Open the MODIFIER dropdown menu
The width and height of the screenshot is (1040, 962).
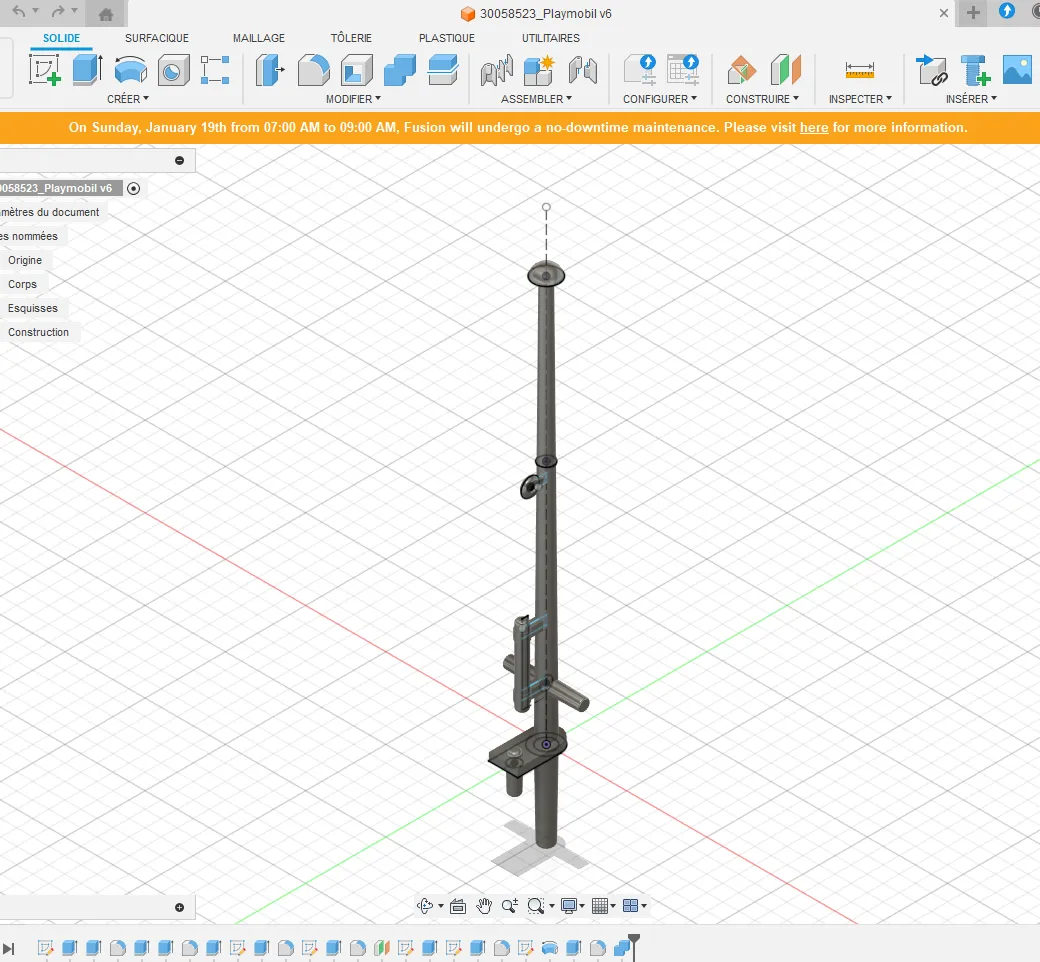pos(354,99)
